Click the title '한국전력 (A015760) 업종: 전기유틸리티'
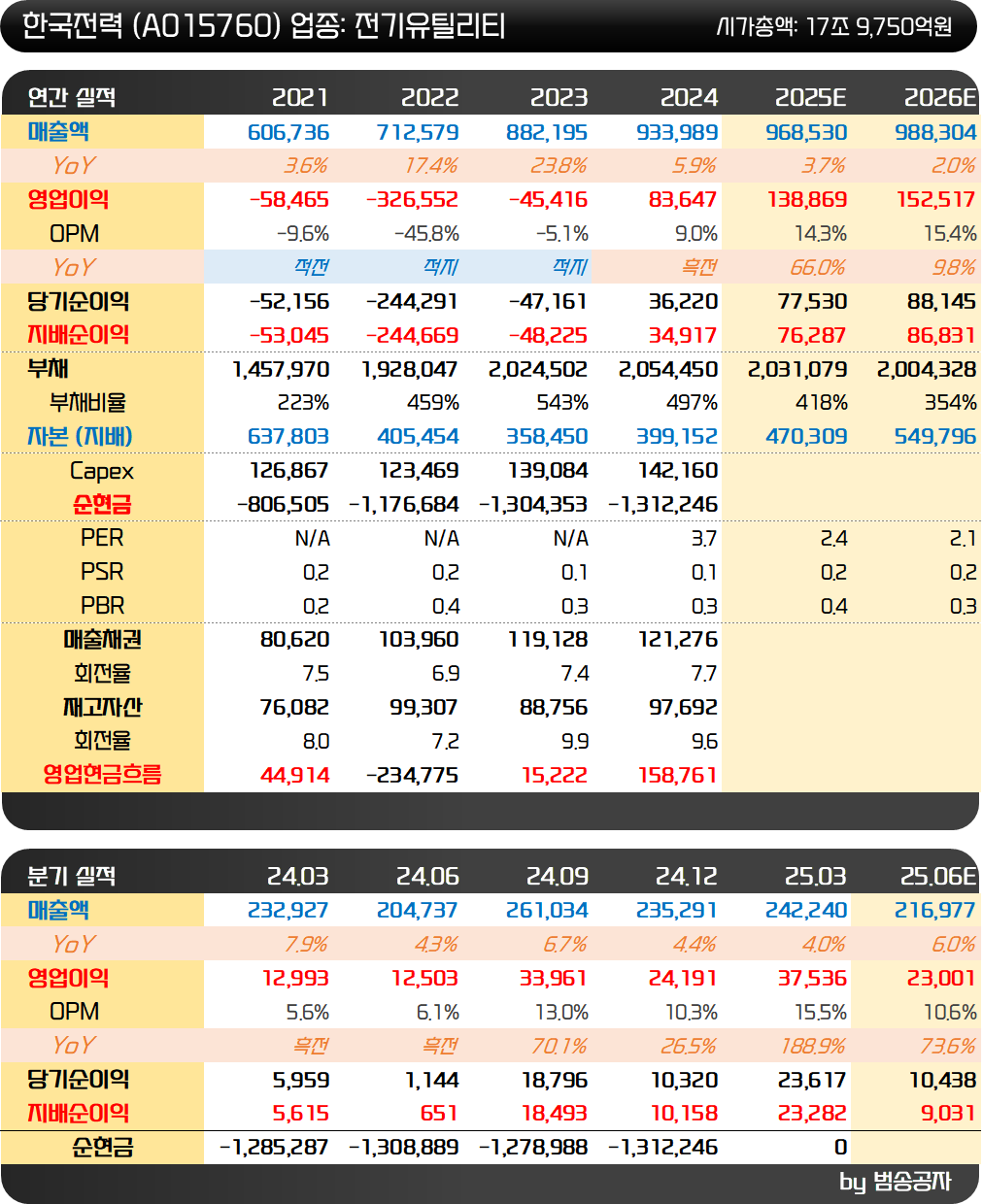982x1204 pixels. tap(263, 25)
